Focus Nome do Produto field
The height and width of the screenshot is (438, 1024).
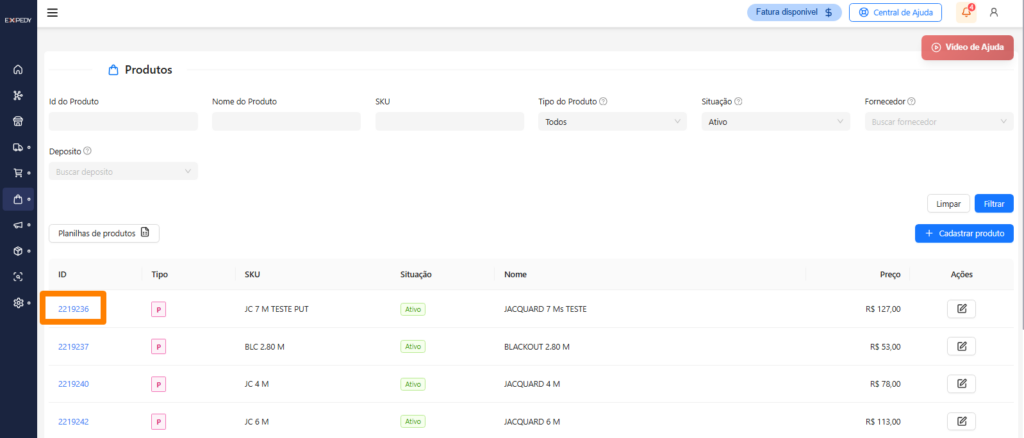pos(286,121)
